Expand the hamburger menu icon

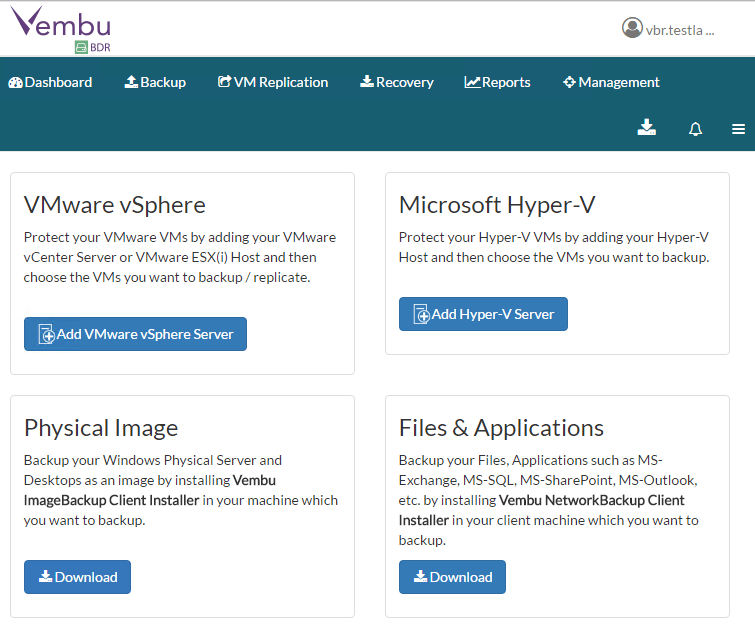(x=739, y=129)
